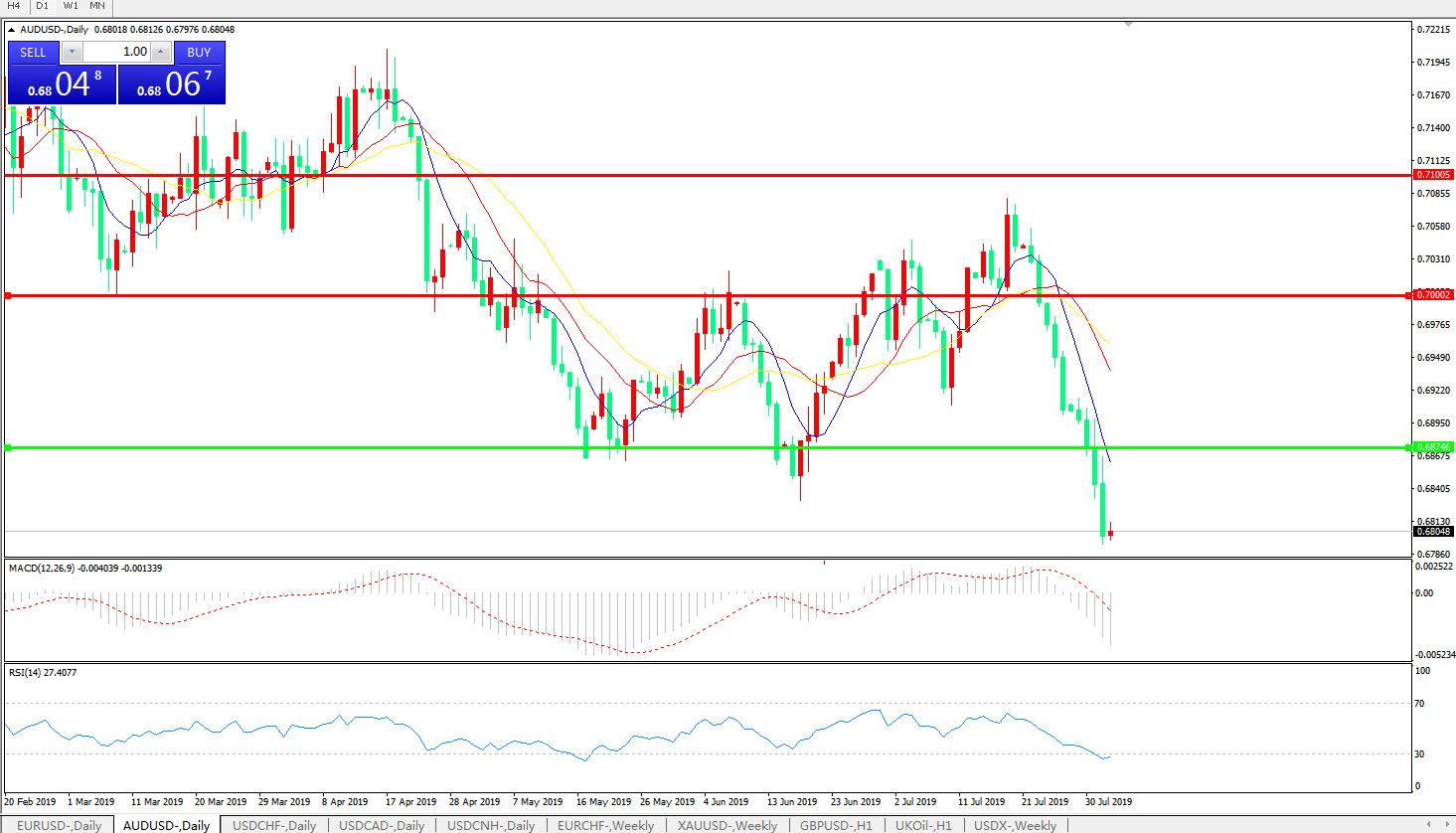Click the 1.00 volume input field
Viewport: 1456px width, 833px height.
point(117,52)
